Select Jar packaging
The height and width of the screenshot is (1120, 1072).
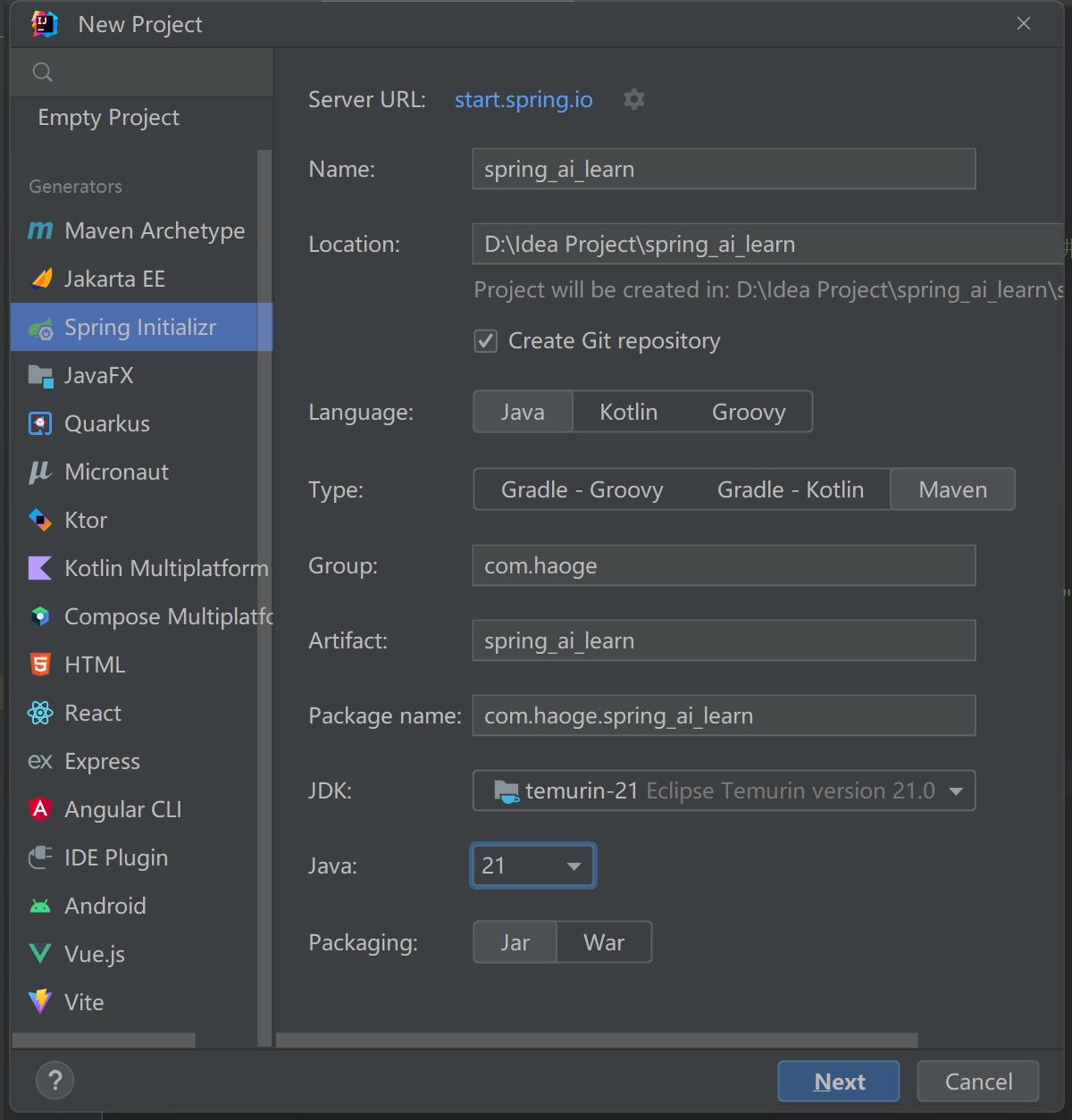click(515, 942)
